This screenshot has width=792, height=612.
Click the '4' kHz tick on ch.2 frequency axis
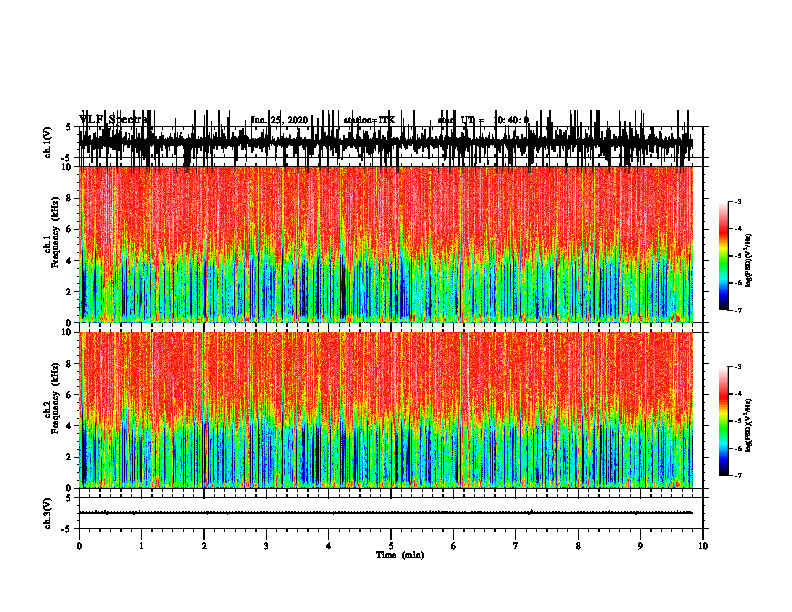tap(69, 426)
